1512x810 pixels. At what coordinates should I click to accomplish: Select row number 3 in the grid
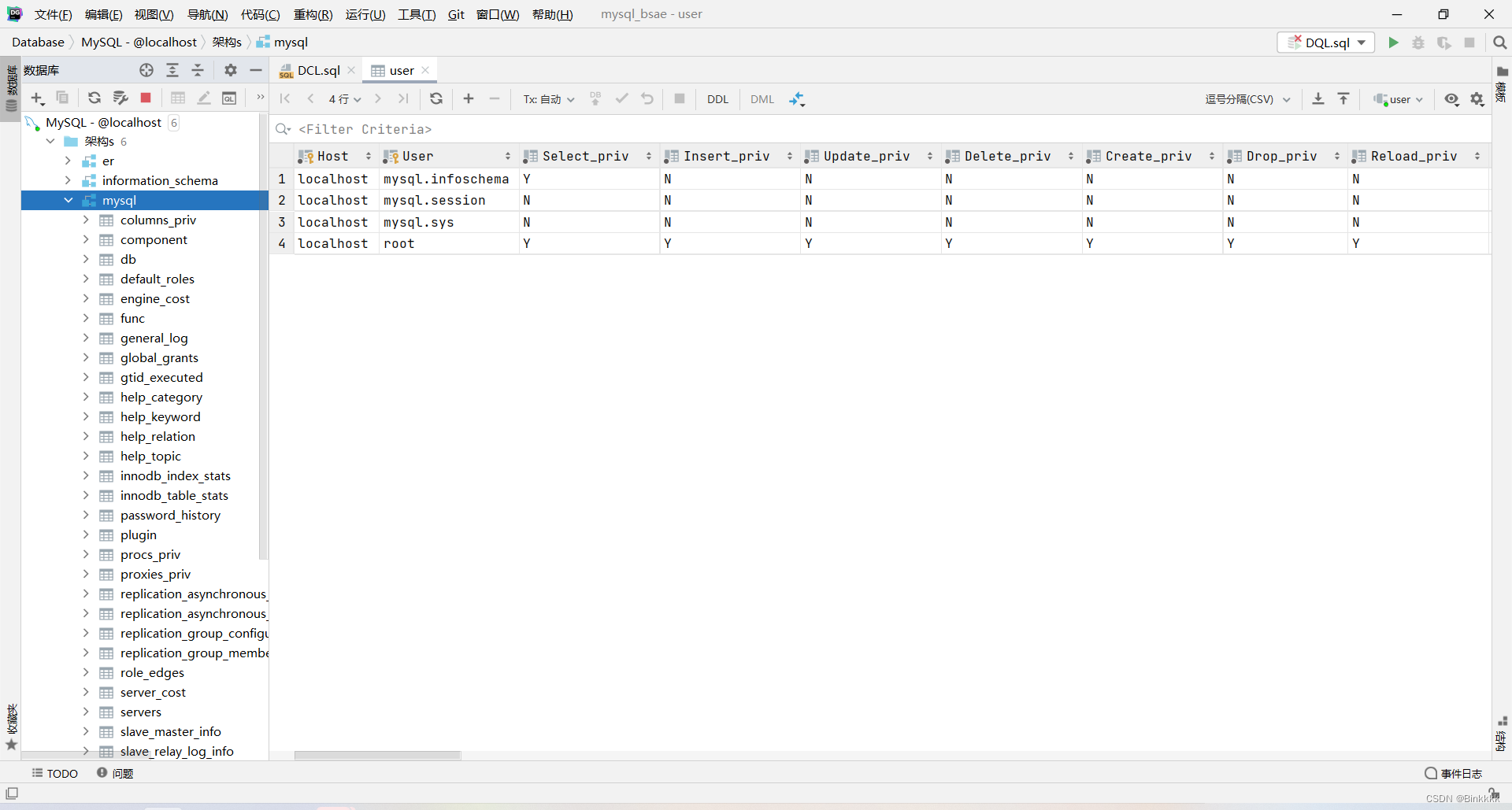pyautogui.click(x=282, y=222)
